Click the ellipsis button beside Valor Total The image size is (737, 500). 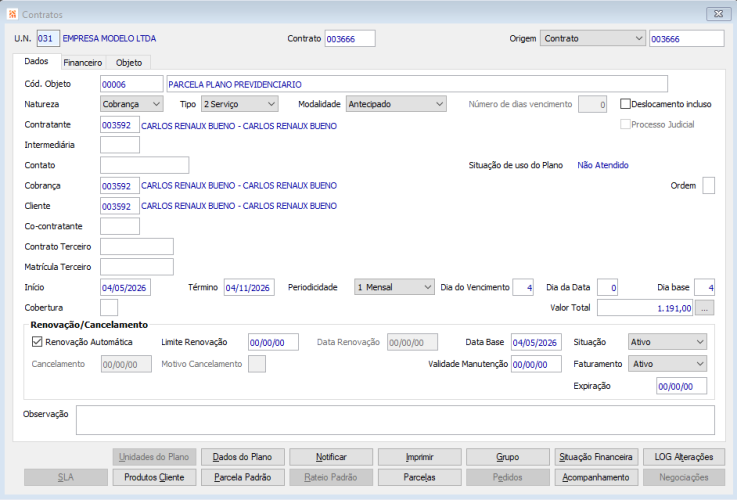pos(704,308)
